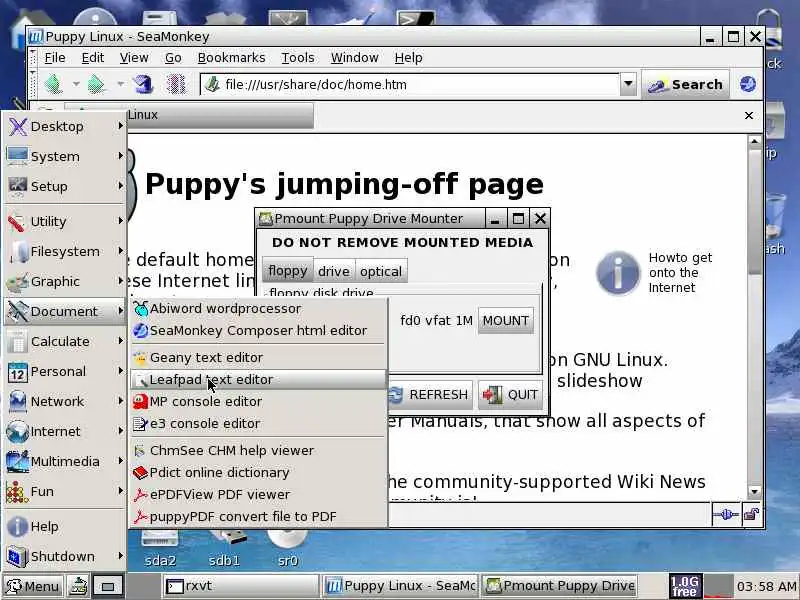
Task: Expand the Desktop submenu
Action: click(65, 126)
